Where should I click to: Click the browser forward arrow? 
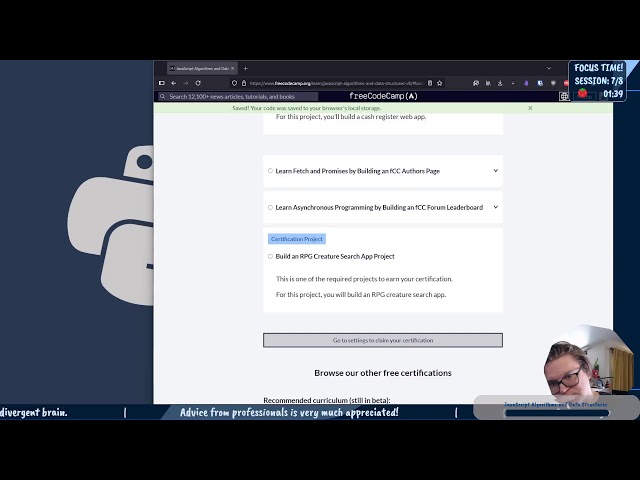[x=186, y=83]
